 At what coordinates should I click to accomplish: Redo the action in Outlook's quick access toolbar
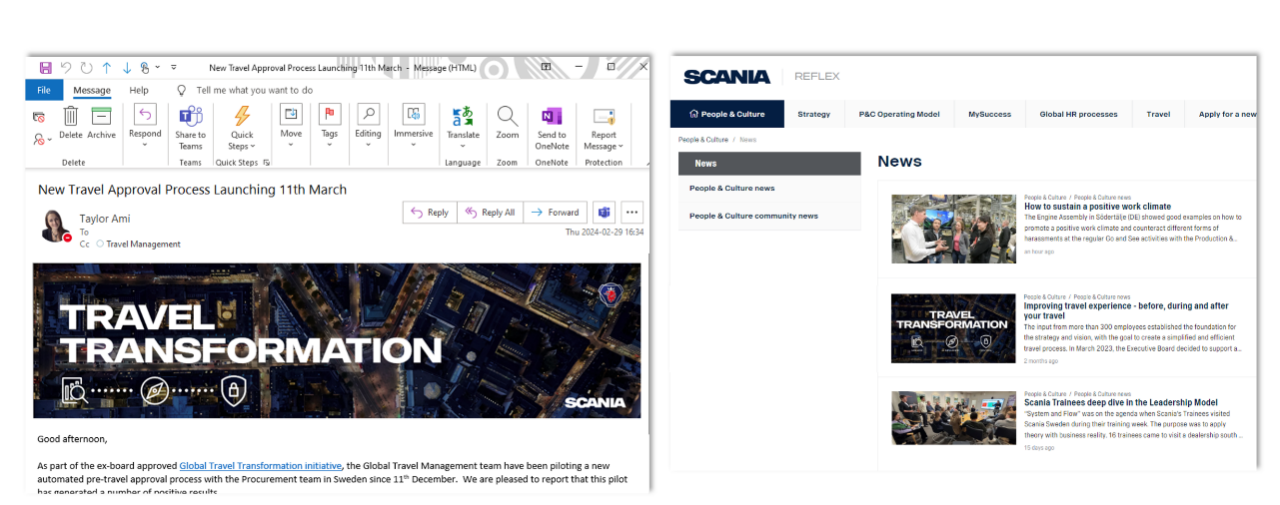[x=86, y=68]
